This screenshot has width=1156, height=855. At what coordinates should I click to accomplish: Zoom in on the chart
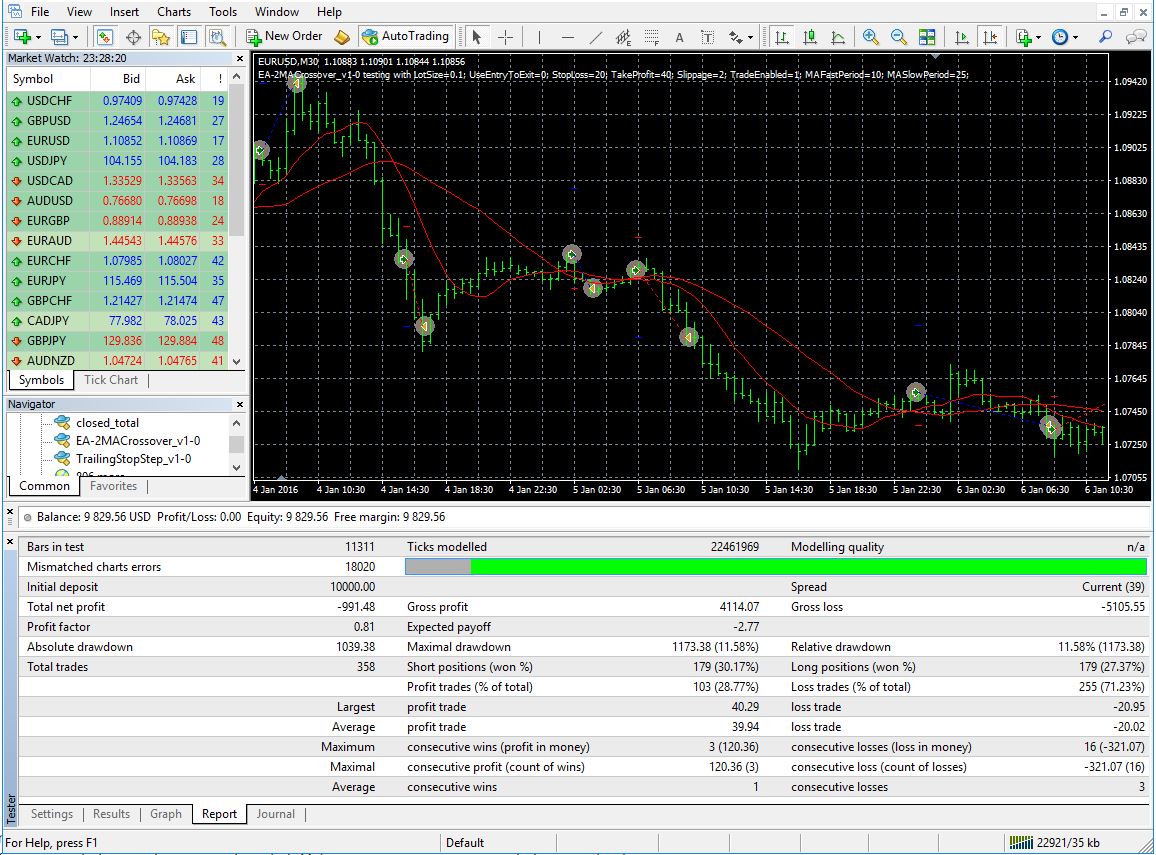[x=871, y=36]
